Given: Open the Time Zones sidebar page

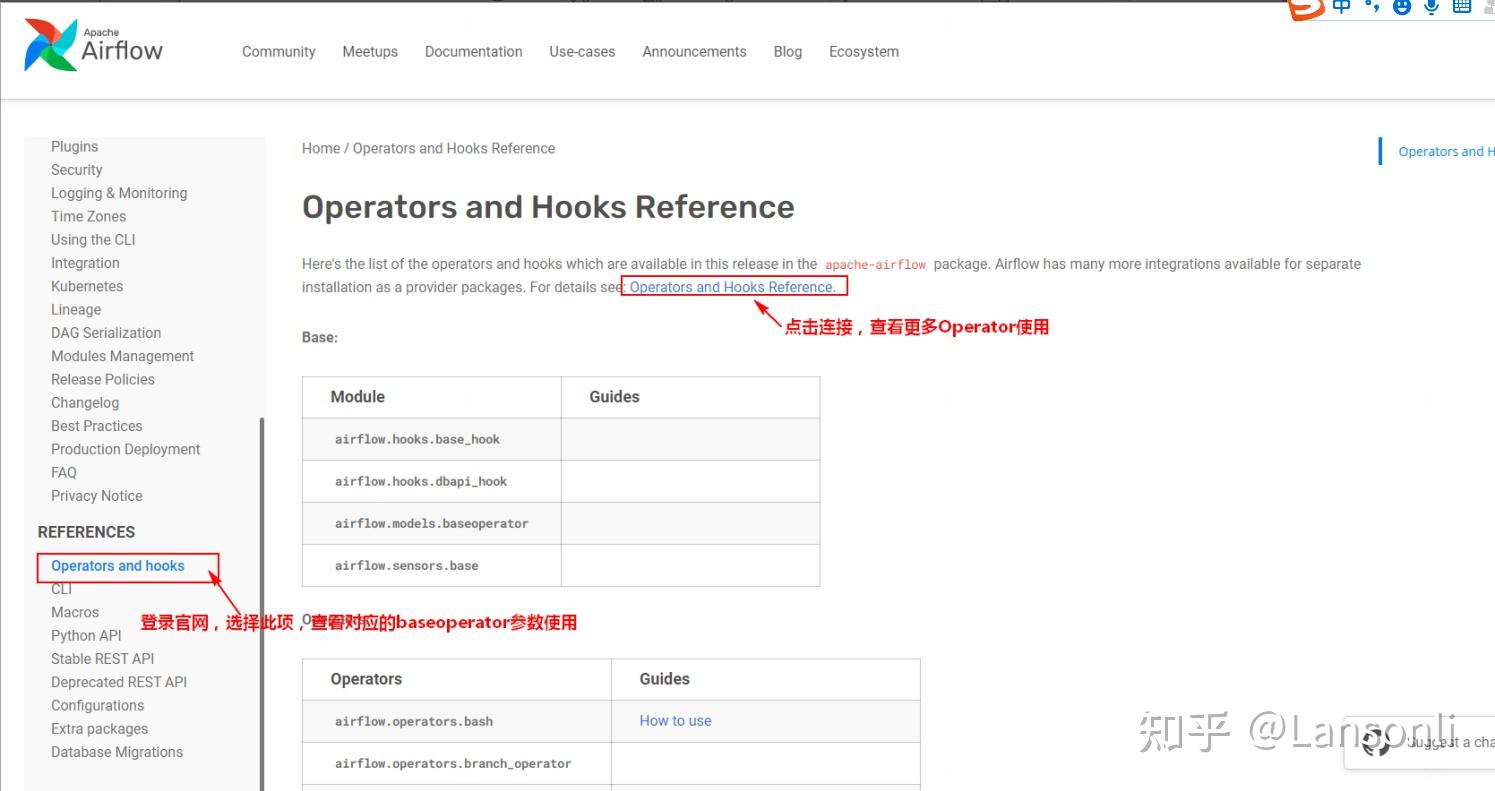Looking at the screenshot, I should click(x=89, y=216).
